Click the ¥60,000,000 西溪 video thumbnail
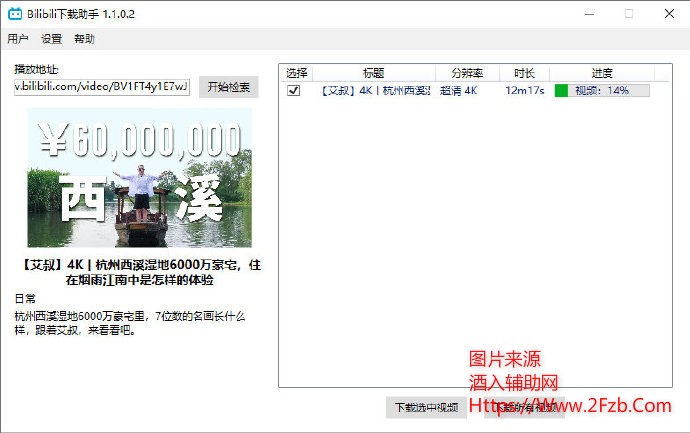690x433 pixels. [x=139, y=178]
